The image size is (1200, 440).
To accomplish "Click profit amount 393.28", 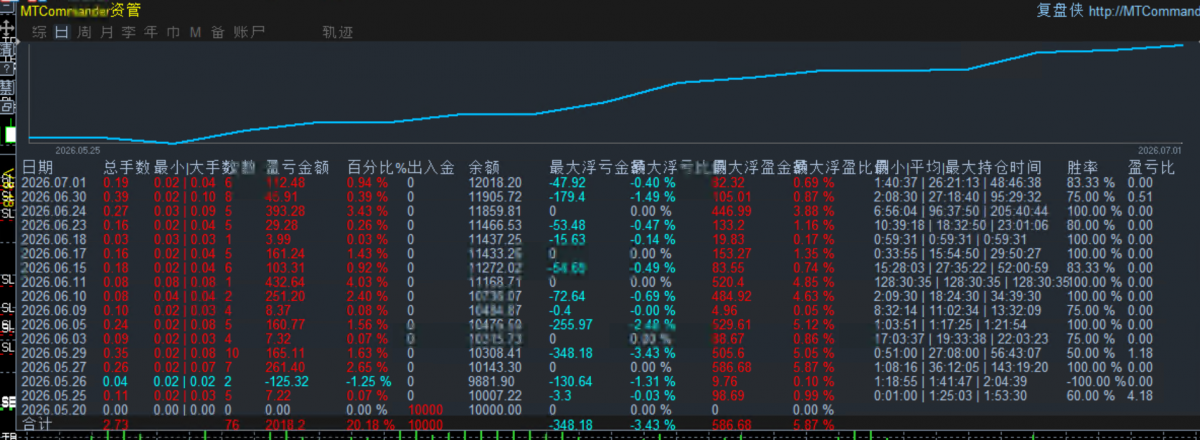I will [286, 211].
